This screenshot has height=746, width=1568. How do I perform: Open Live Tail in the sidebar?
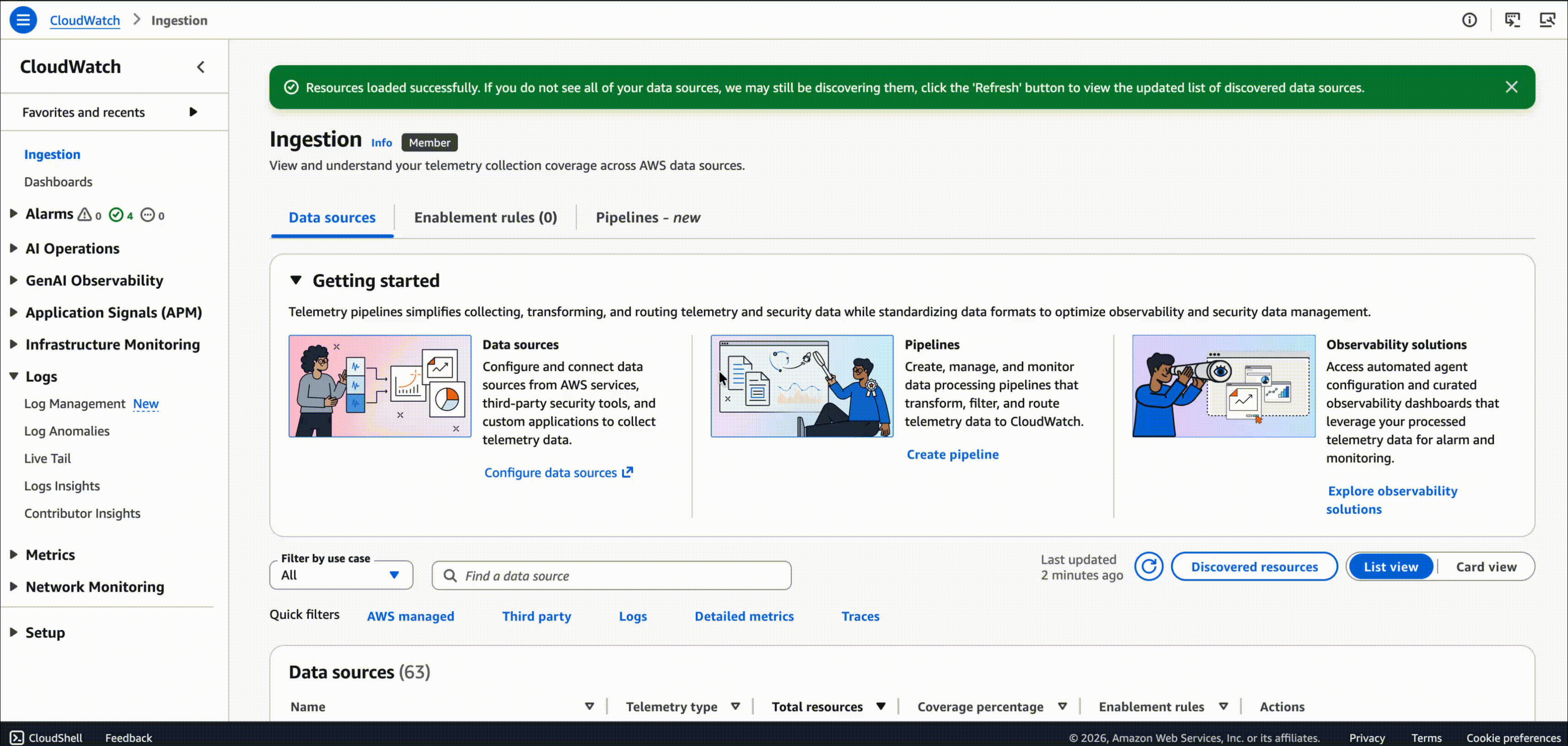coord(48,458)
